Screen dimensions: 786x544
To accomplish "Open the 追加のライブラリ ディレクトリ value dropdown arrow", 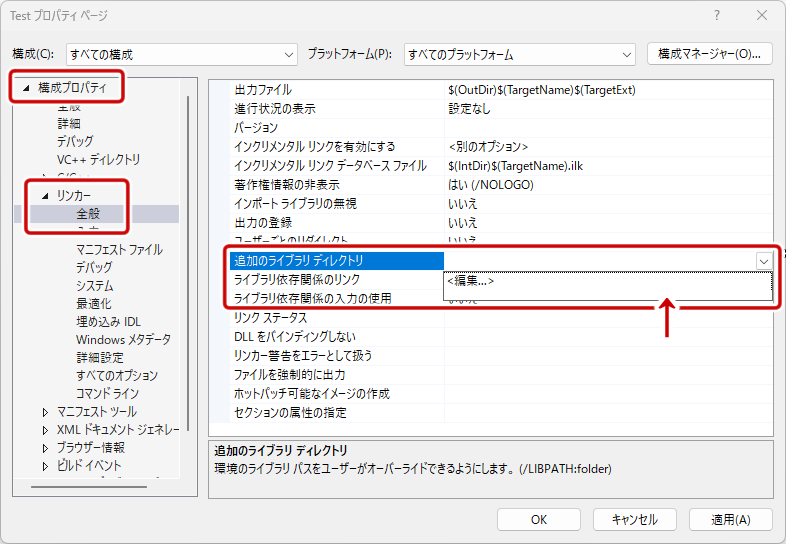I will tap(764, 261).
